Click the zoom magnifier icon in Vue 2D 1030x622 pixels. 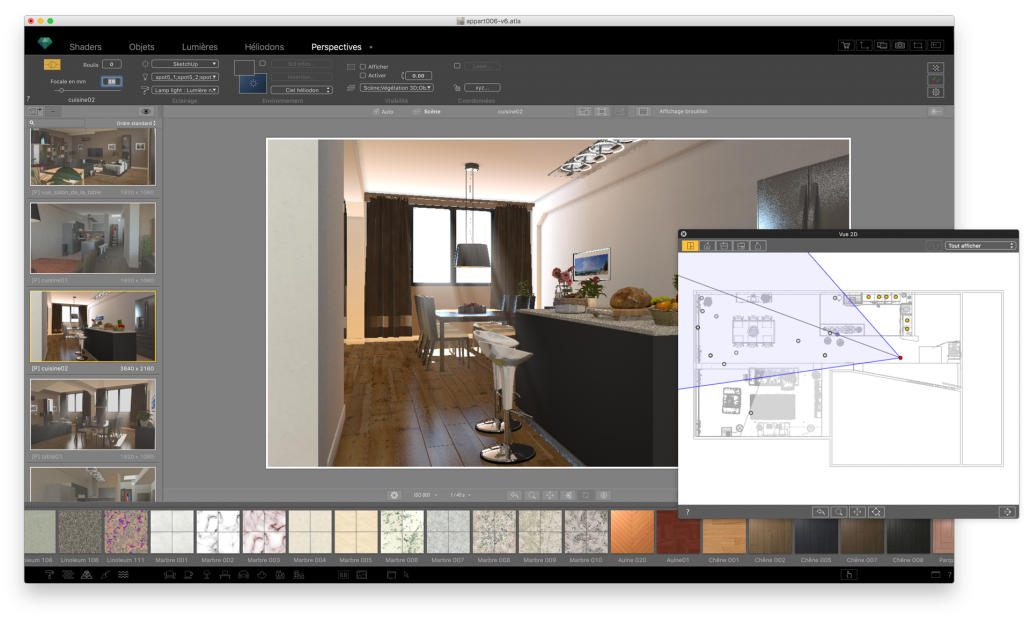tap(840, 512)
